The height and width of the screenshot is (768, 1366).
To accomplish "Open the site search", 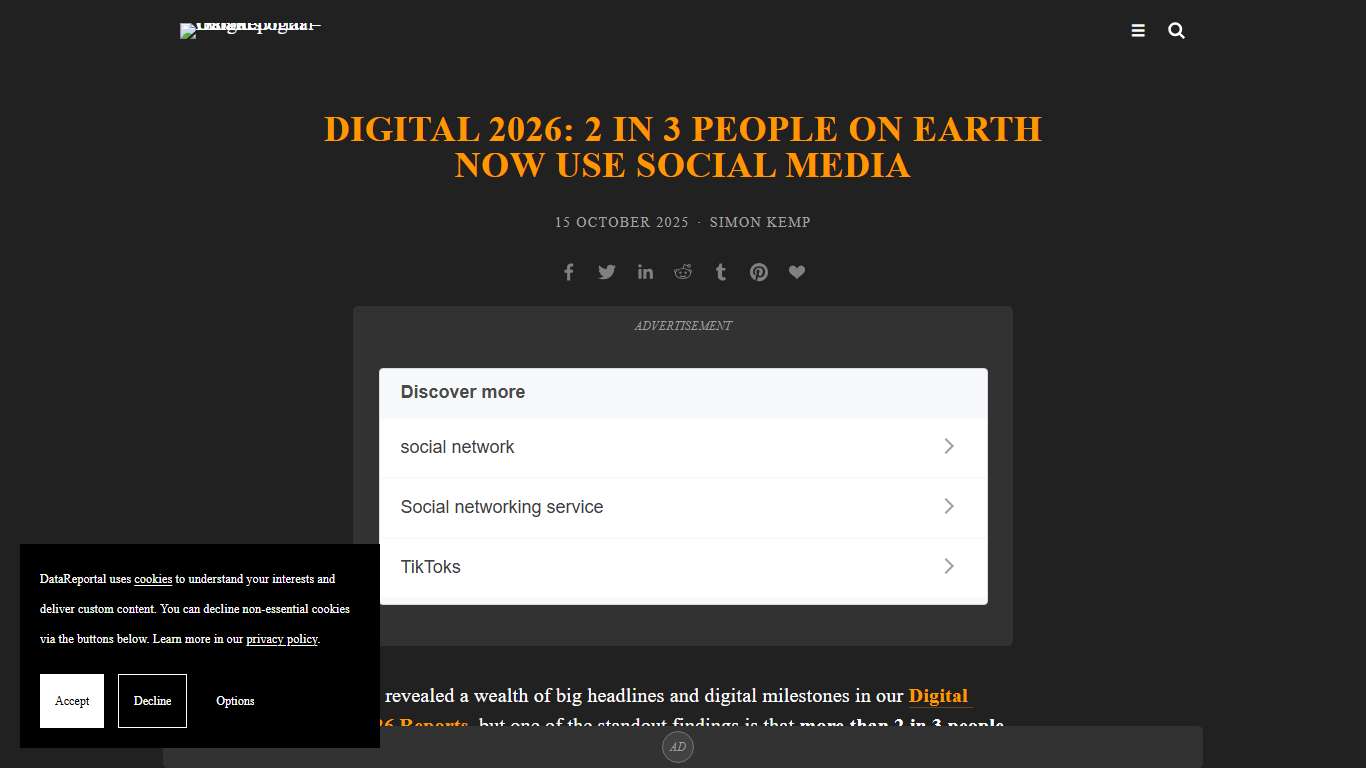I will click(1176, 30).
